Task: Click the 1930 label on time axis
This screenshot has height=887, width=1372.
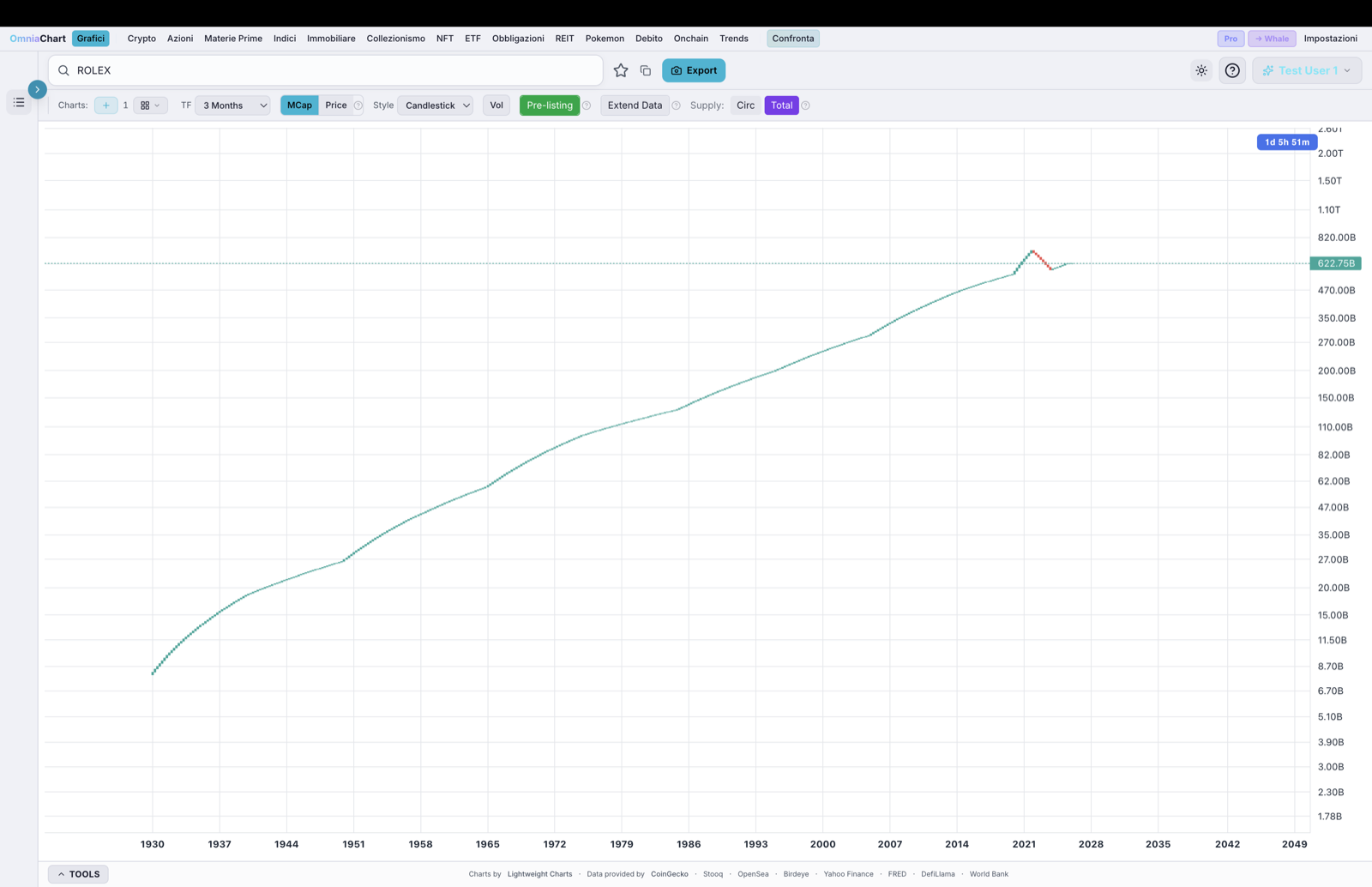Action: pyautogui.click(x=153, y=844)
